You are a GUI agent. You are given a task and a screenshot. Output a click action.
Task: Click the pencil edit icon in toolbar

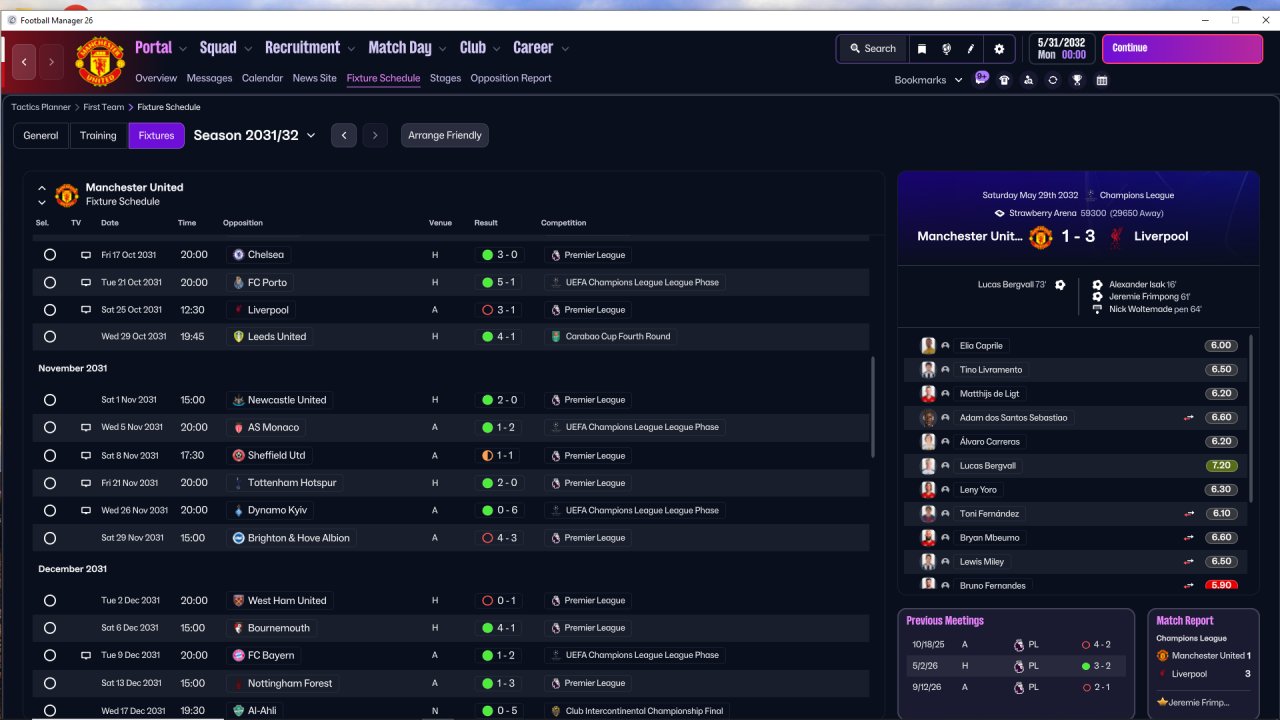coord(970,48)
